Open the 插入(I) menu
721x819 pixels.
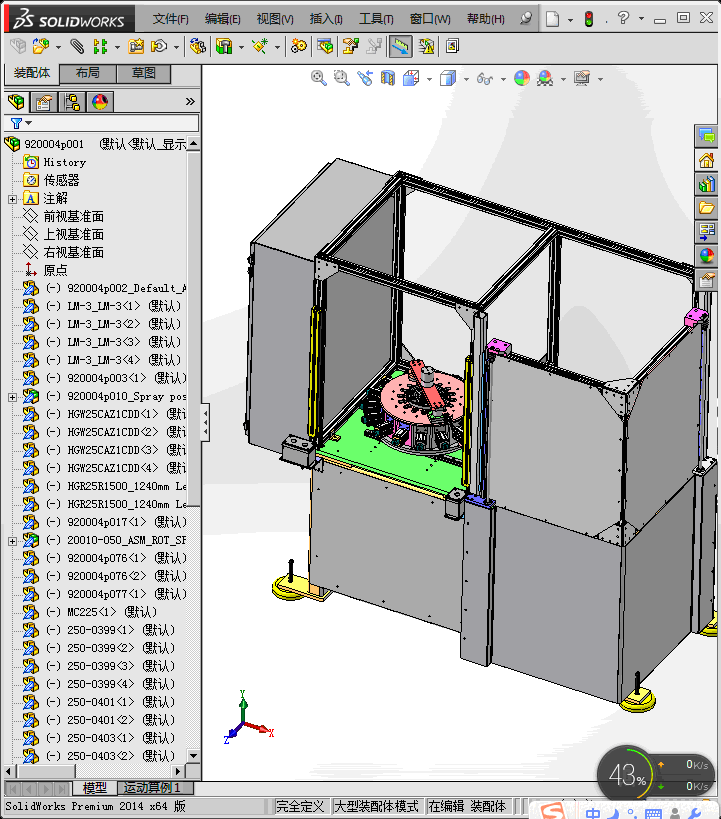[x=326, y=19]
